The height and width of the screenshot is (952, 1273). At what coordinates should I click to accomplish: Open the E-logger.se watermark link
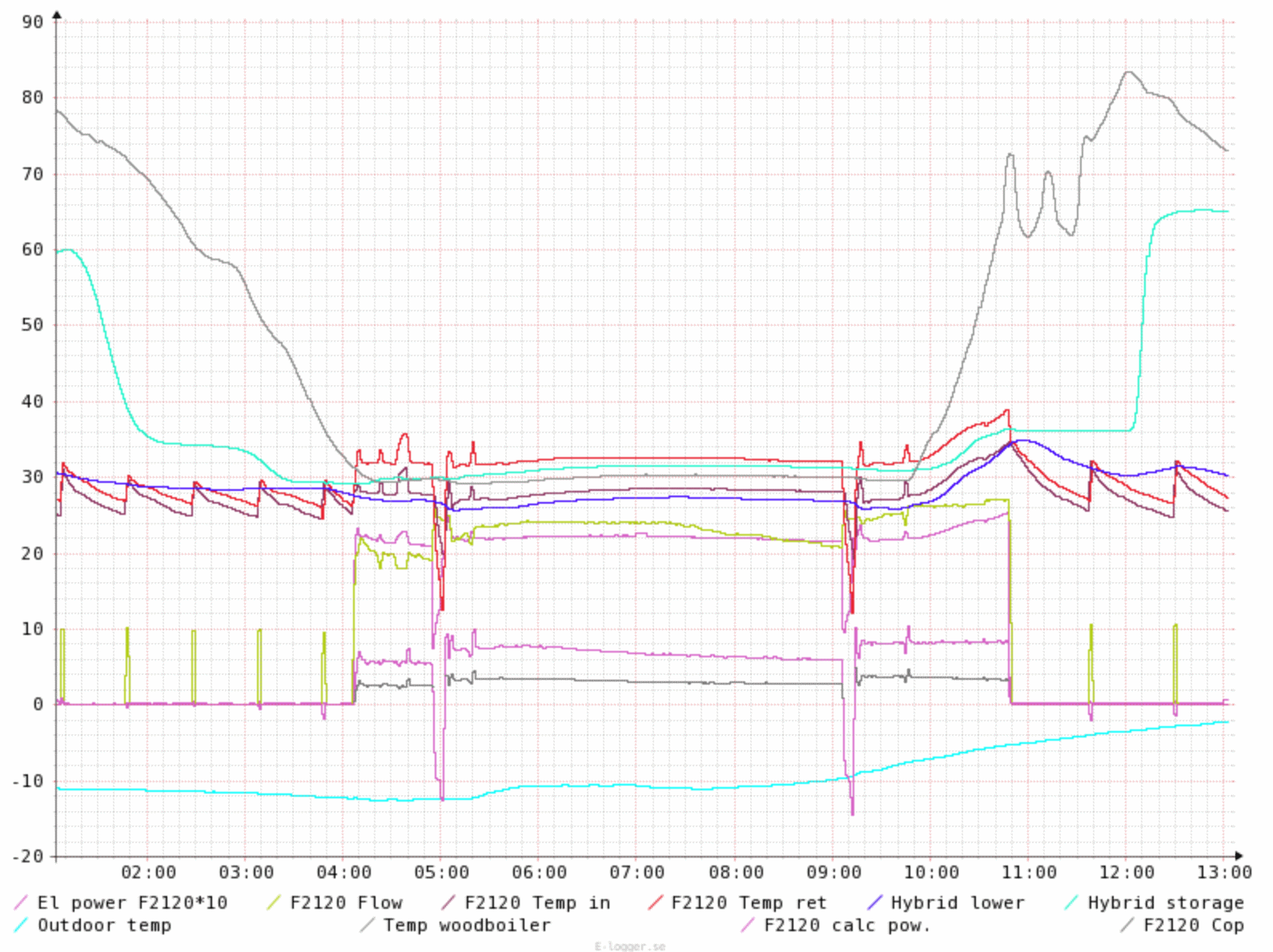[629, 946]
